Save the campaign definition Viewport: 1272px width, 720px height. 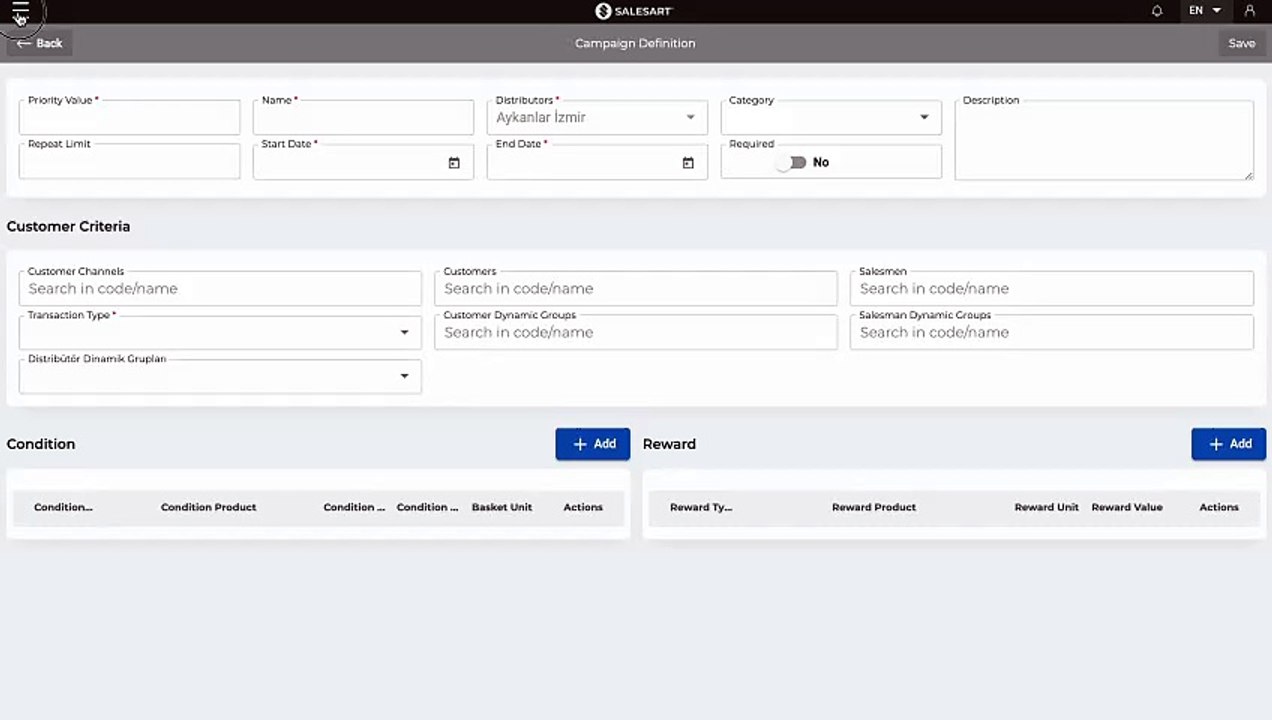pos(1241,43)
